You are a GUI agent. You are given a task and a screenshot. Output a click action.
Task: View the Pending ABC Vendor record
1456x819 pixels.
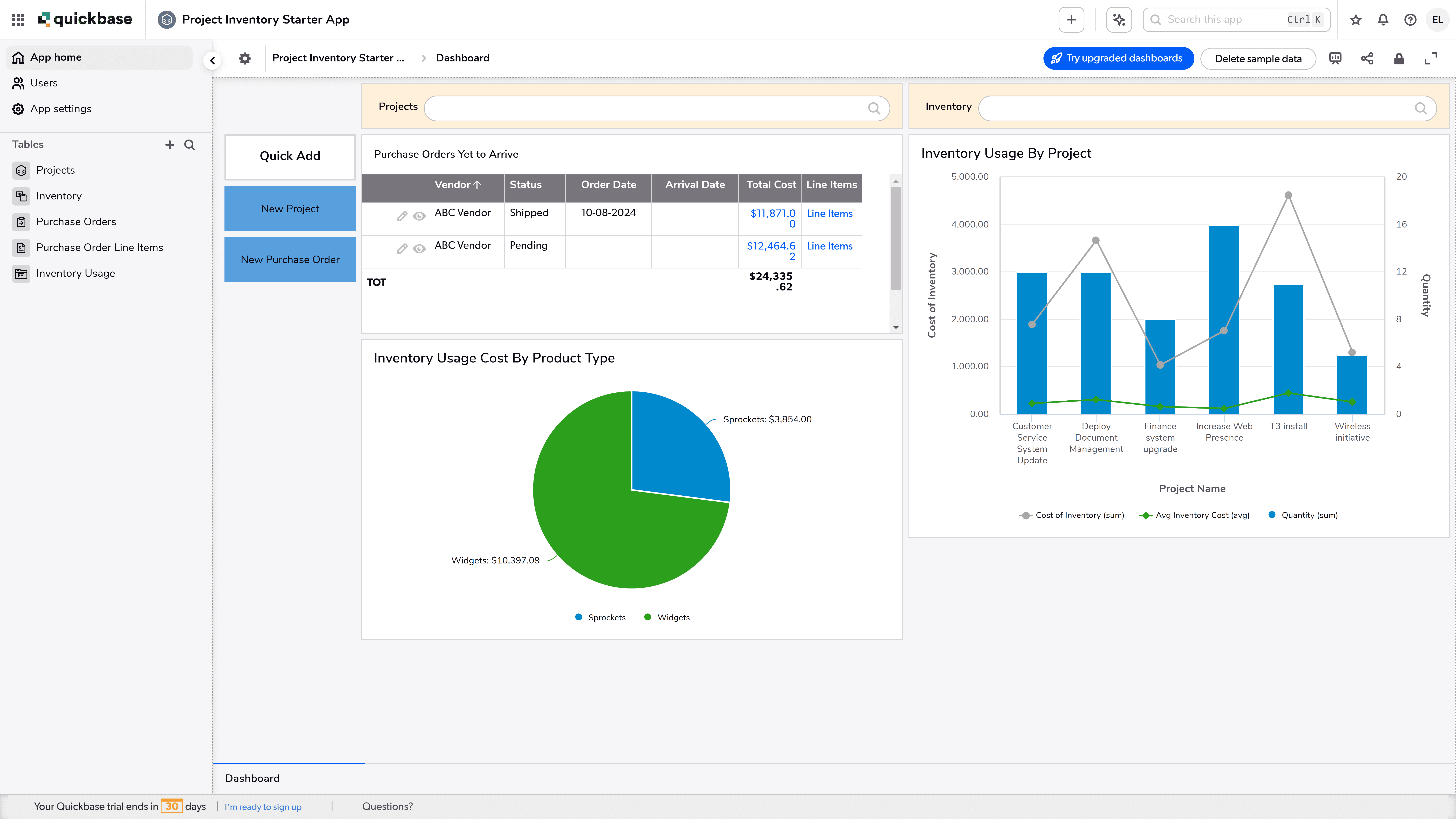419,249
